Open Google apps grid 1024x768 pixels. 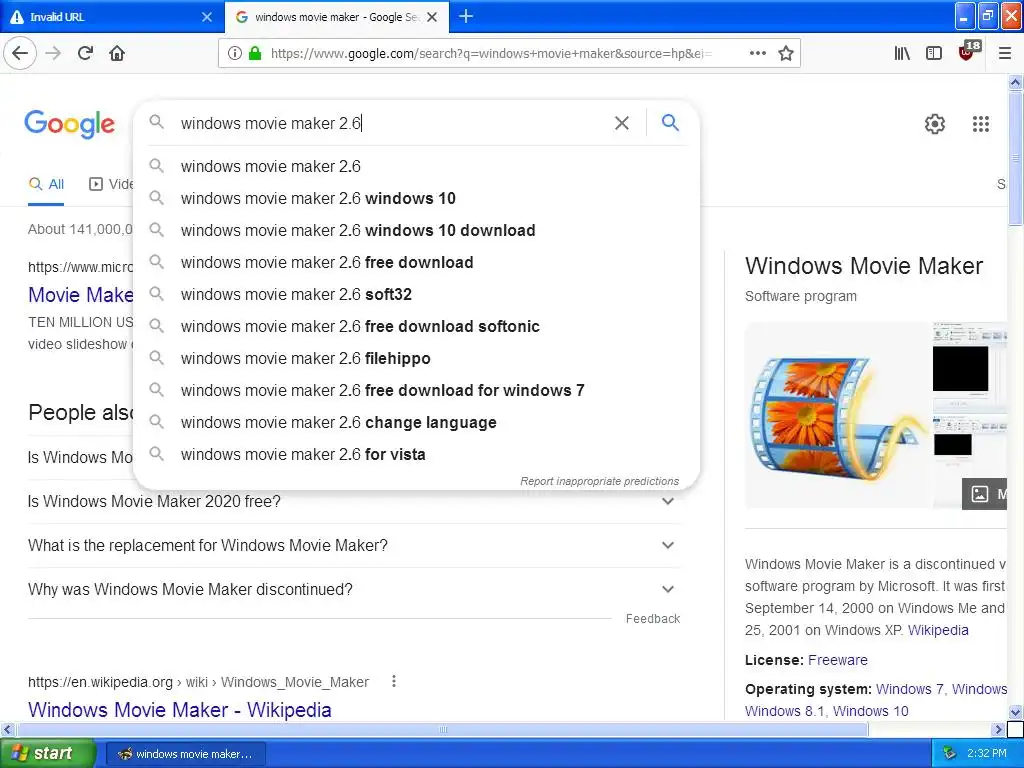coord(980,123)
